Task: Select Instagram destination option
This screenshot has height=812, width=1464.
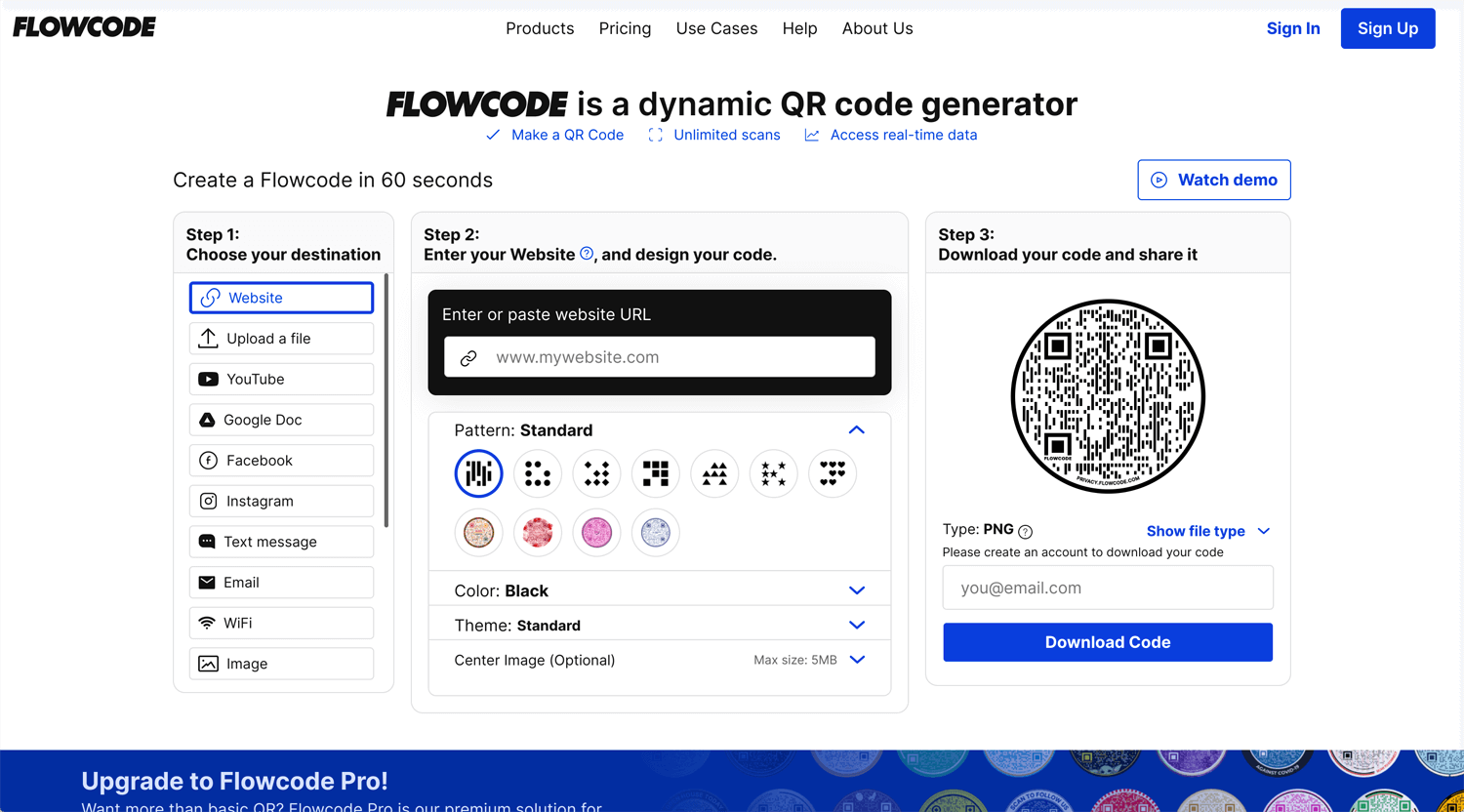Action: [x=281, y=502]
